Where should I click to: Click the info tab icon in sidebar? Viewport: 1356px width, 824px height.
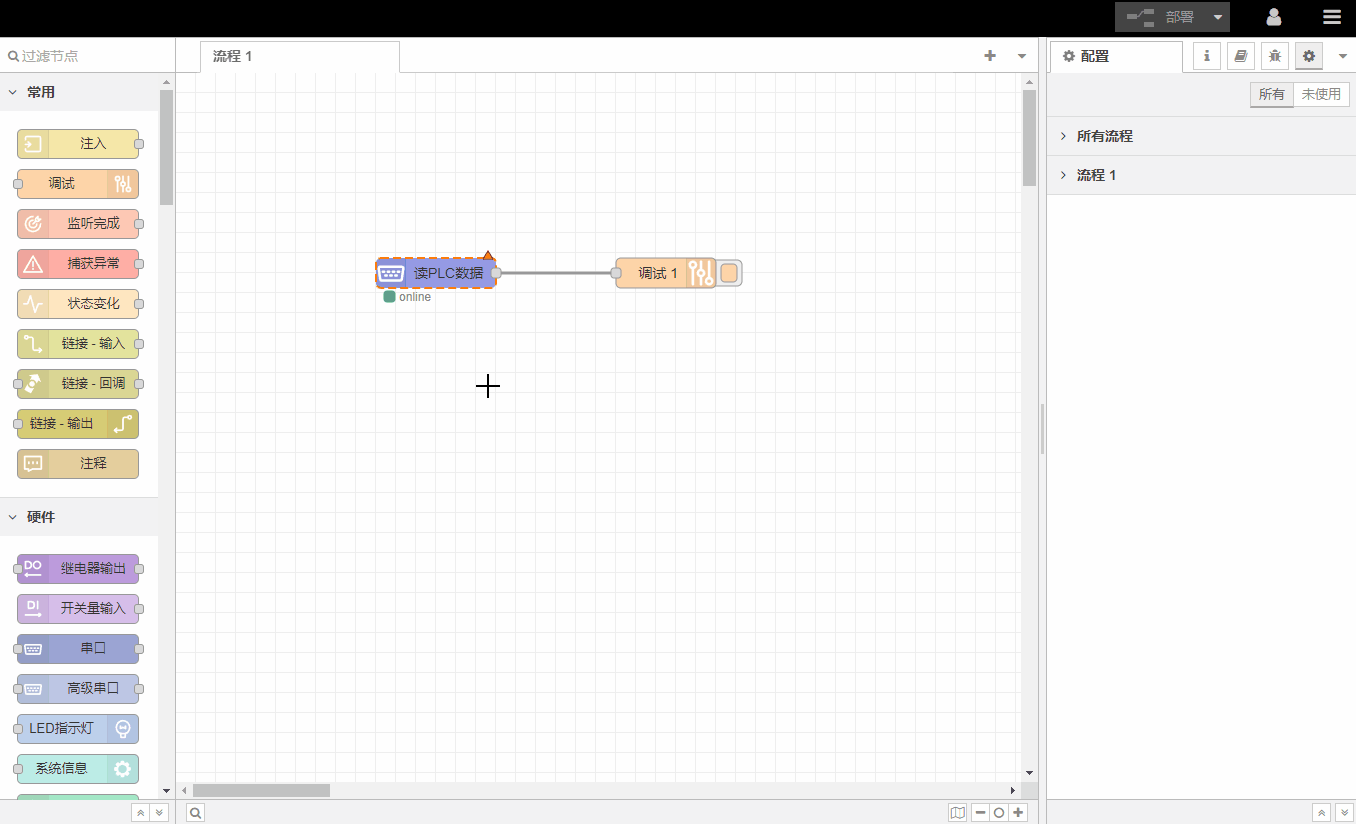coord(1206,56)
